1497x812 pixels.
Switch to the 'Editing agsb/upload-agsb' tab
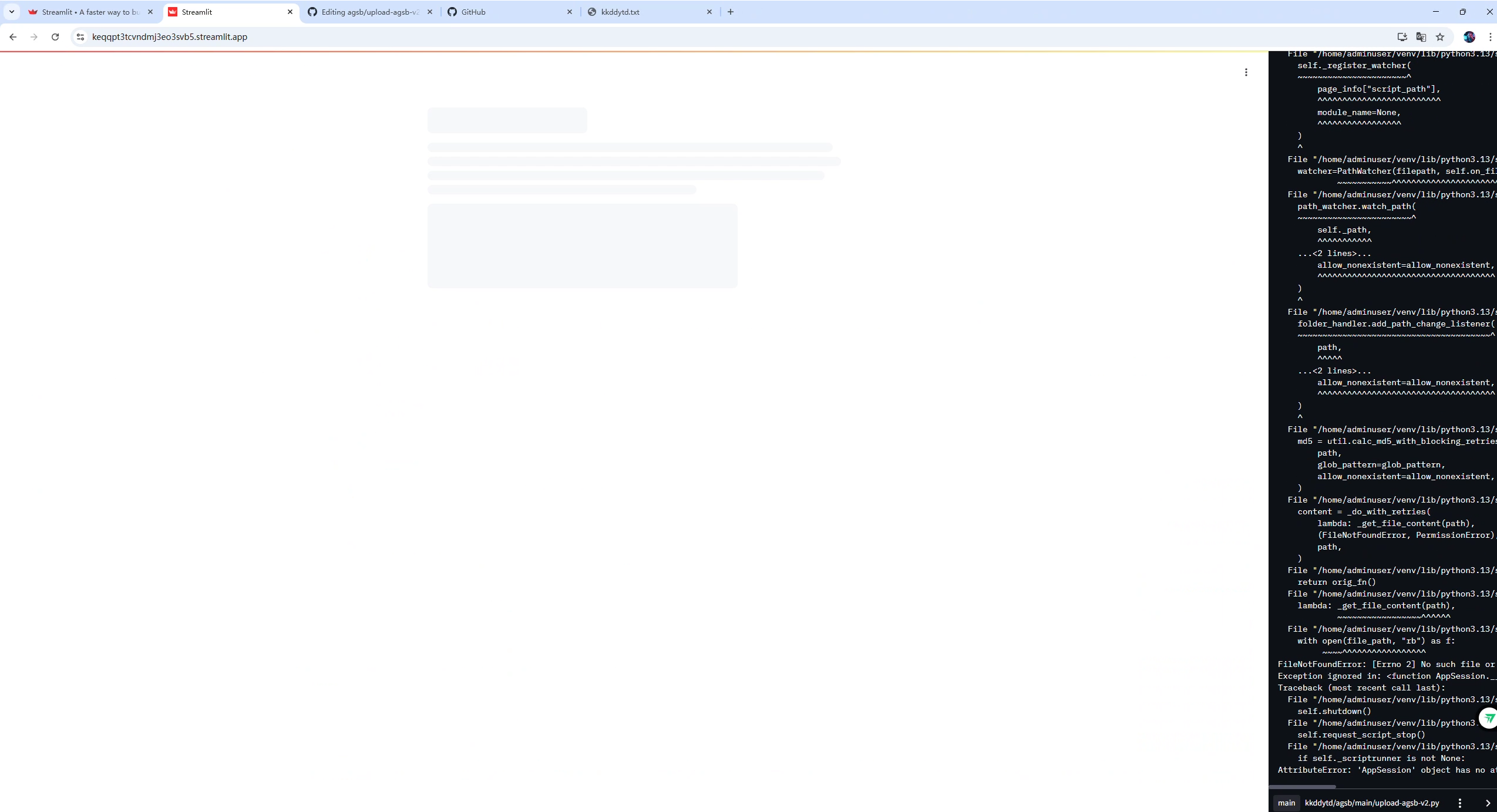click(x=370, y=12)
